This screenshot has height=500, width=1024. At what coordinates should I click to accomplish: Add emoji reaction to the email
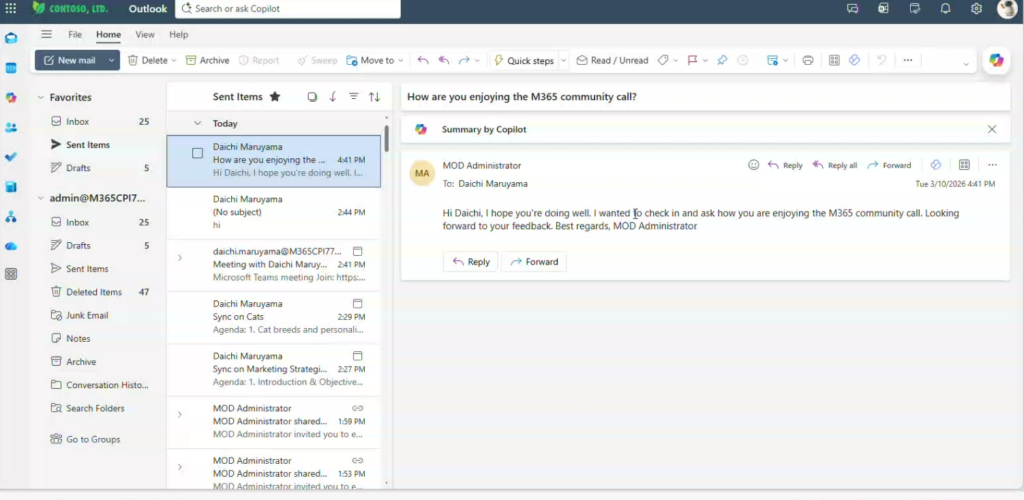[754, 165]
